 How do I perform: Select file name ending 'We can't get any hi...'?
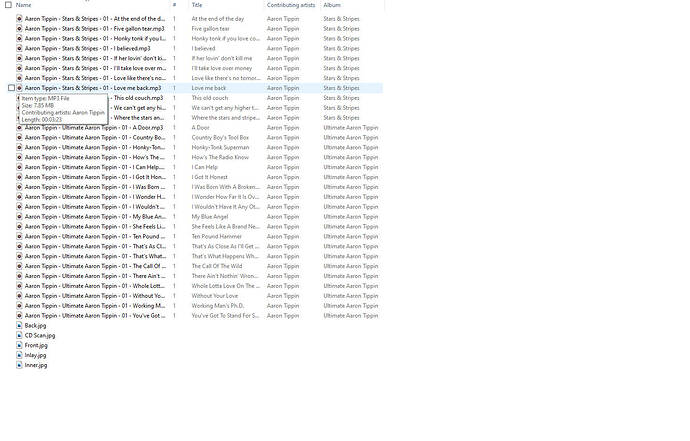pos(139,108)
